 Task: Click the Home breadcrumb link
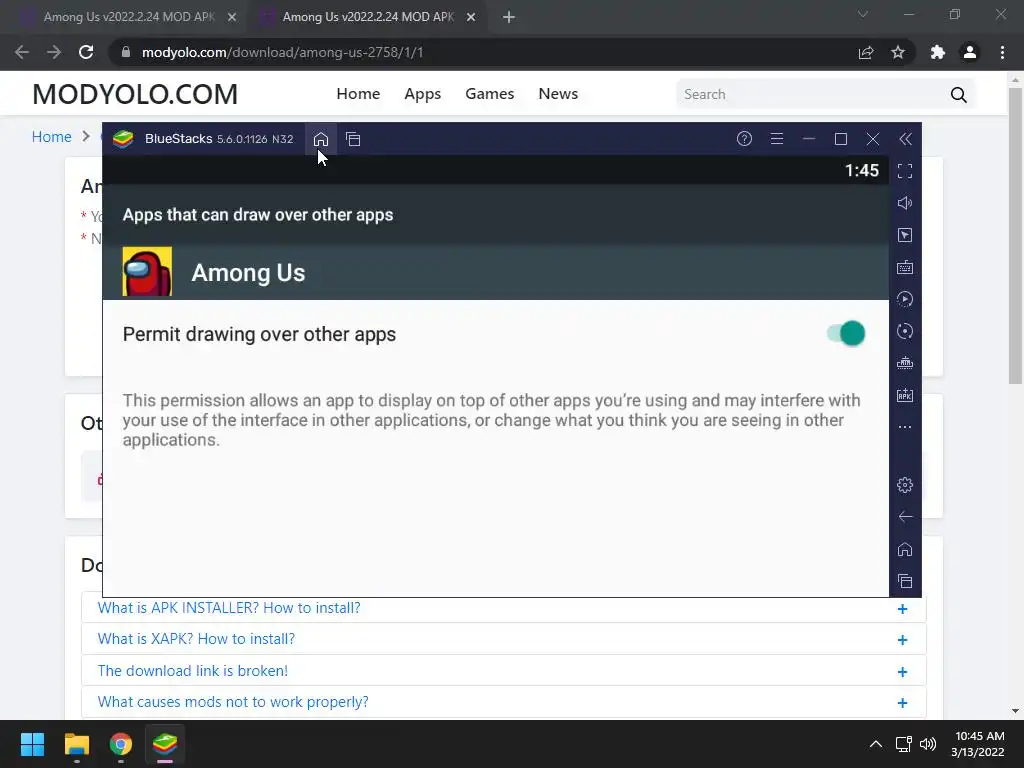pyautogui.click(x=52, y=136)
